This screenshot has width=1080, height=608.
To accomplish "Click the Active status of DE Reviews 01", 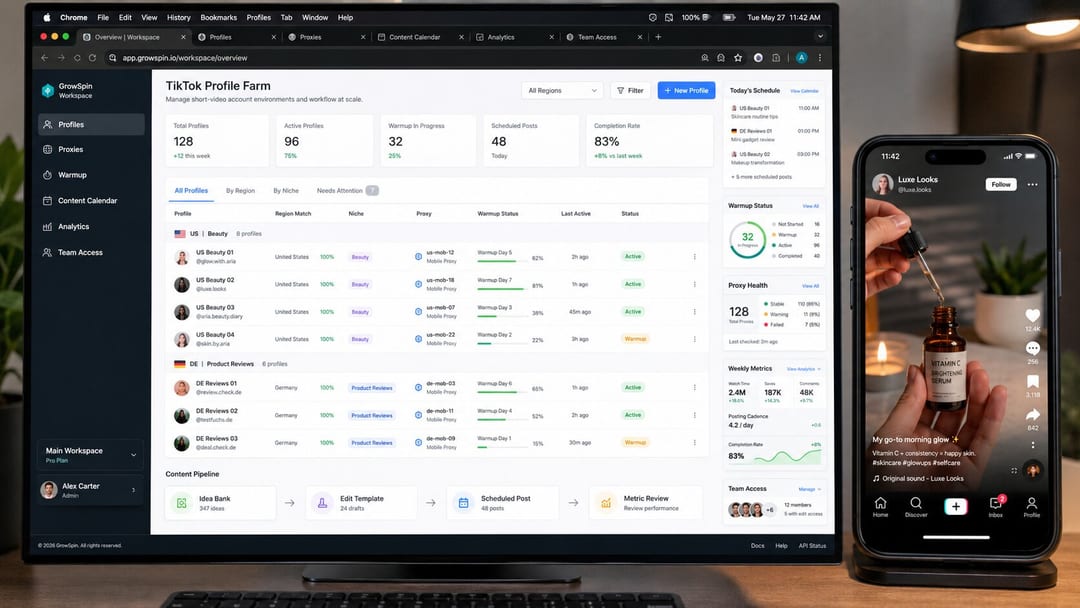I will point(633,388).
